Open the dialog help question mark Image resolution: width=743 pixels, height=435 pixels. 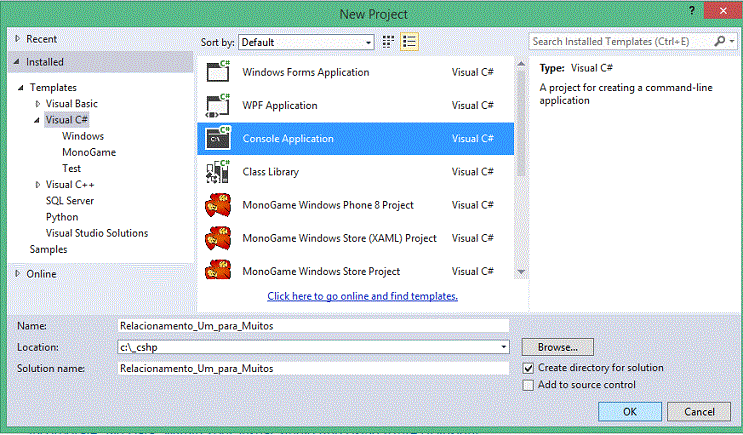692,11
